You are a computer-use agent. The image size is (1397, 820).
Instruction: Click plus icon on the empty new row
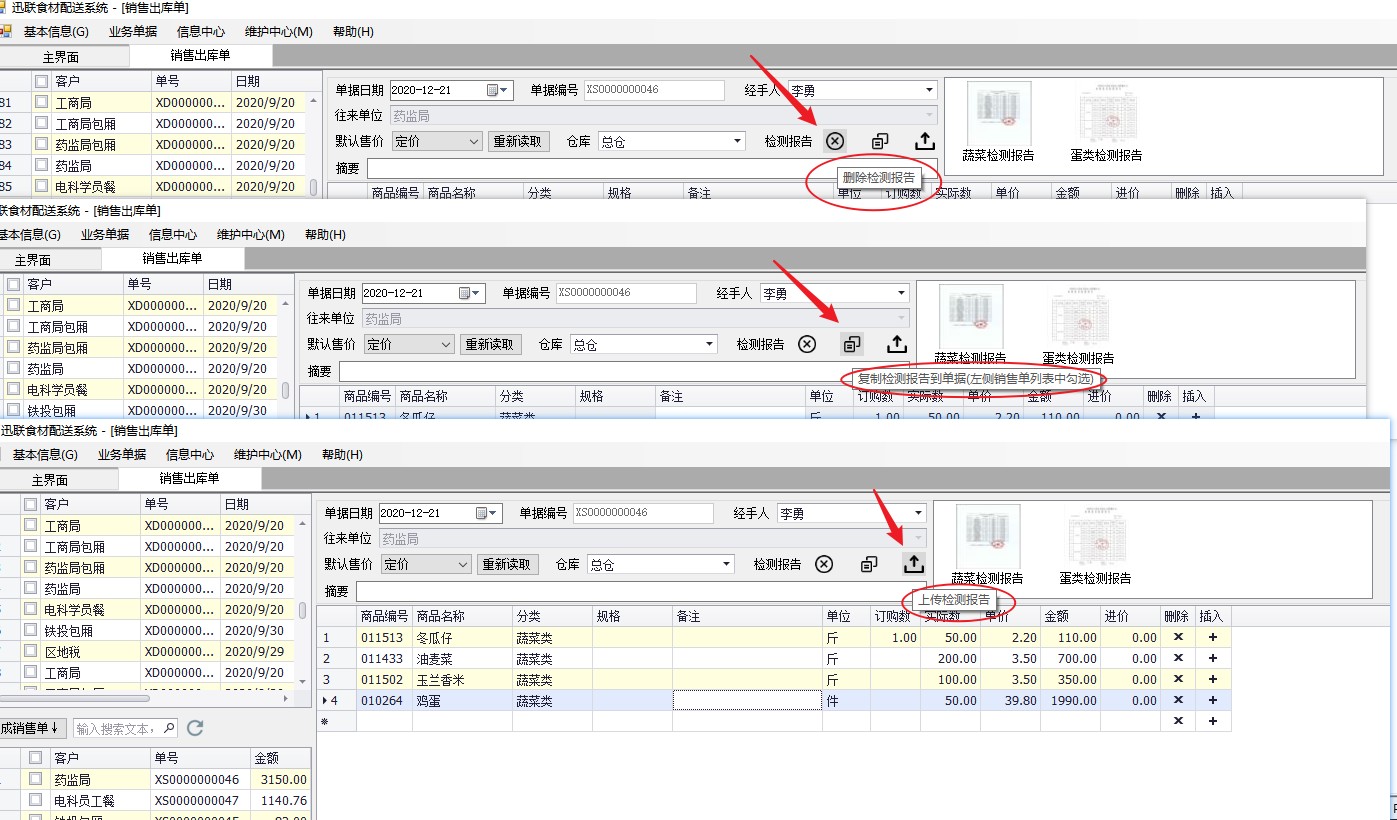coord(1213,721)
